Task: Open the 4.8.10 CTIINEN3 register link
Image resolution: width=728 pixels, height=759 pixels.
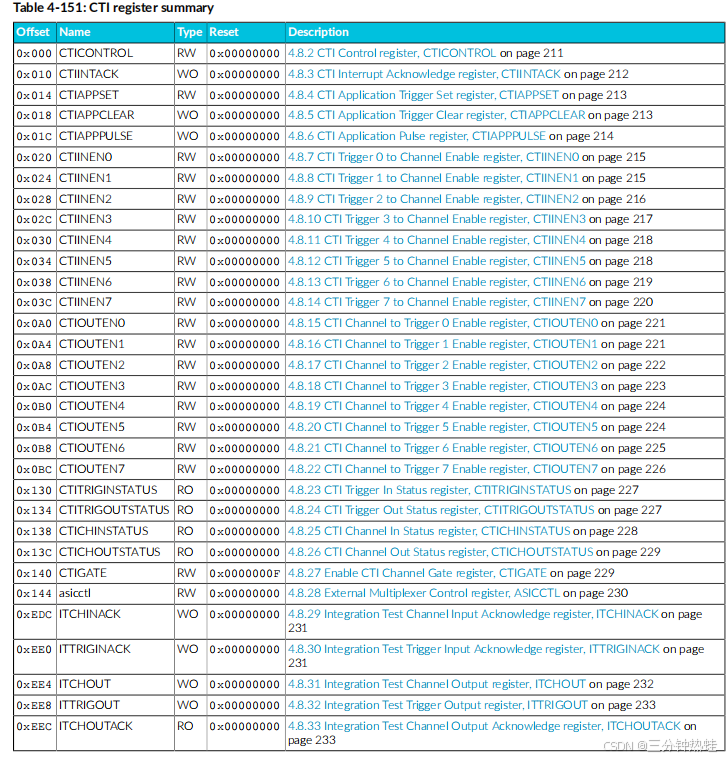Action: pyautogui.click(x=437, y=219)
